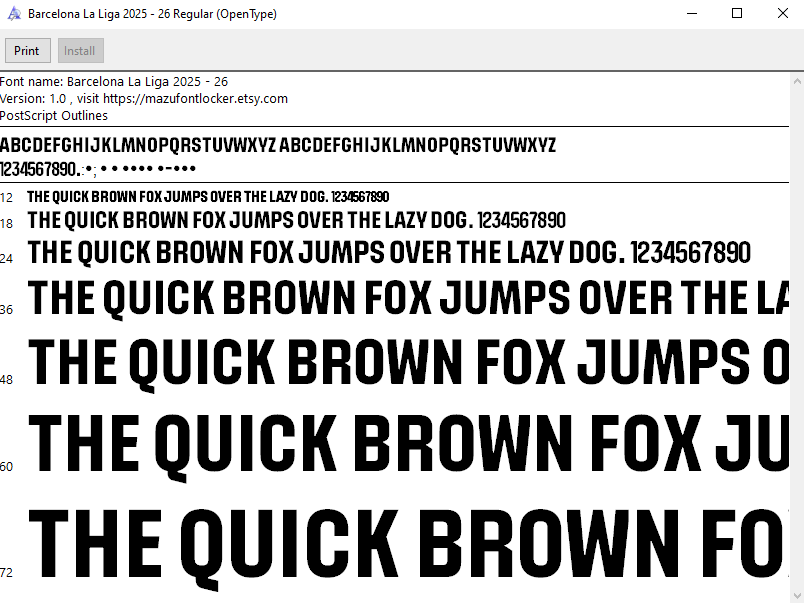Close the Barcelona La Liga font window
The height and width of the screenshot is (603, 804).
[x=782, y=14]
